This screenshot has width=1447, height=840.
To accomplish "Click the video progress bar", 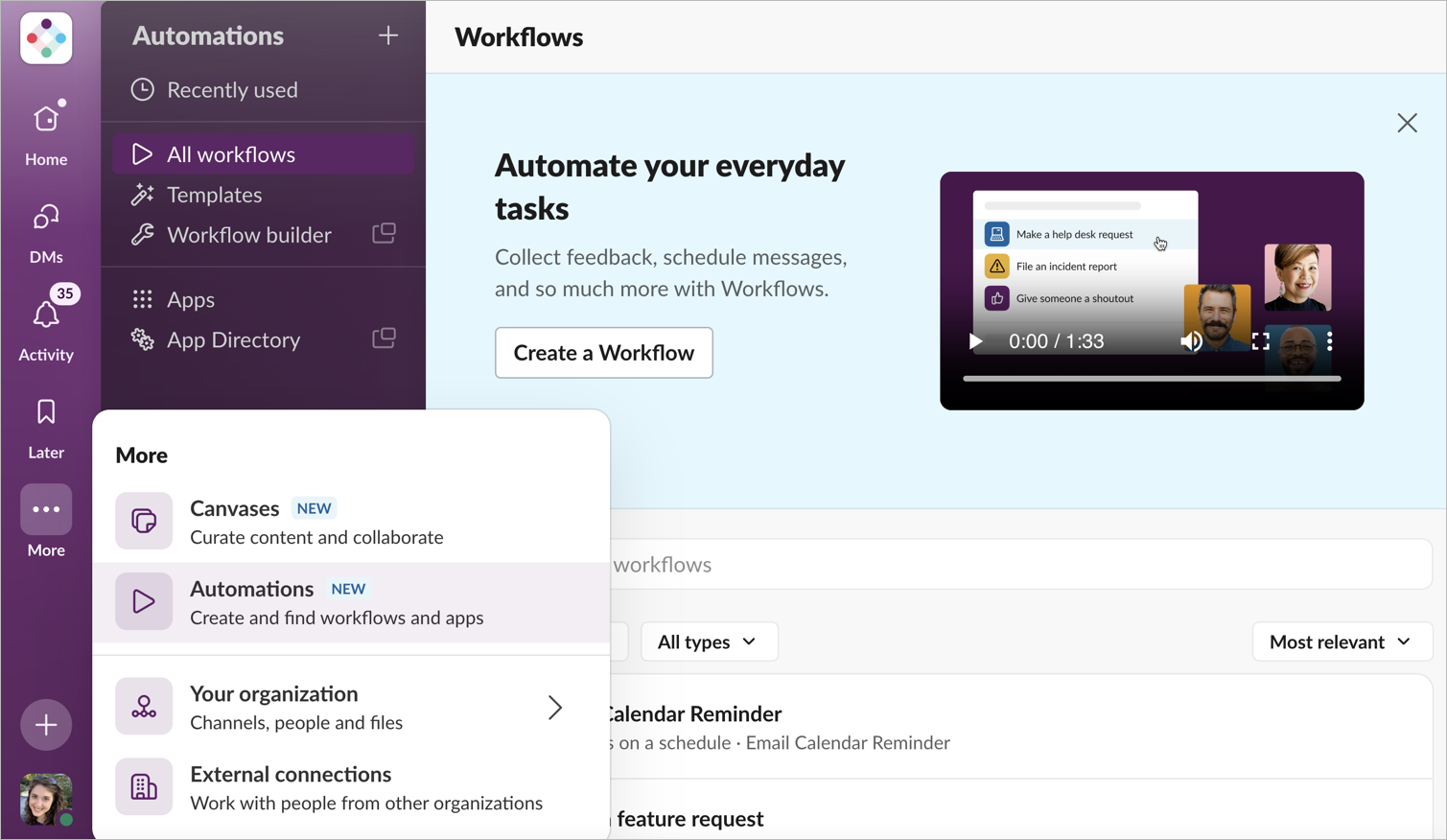I will tap(1152, 379).
